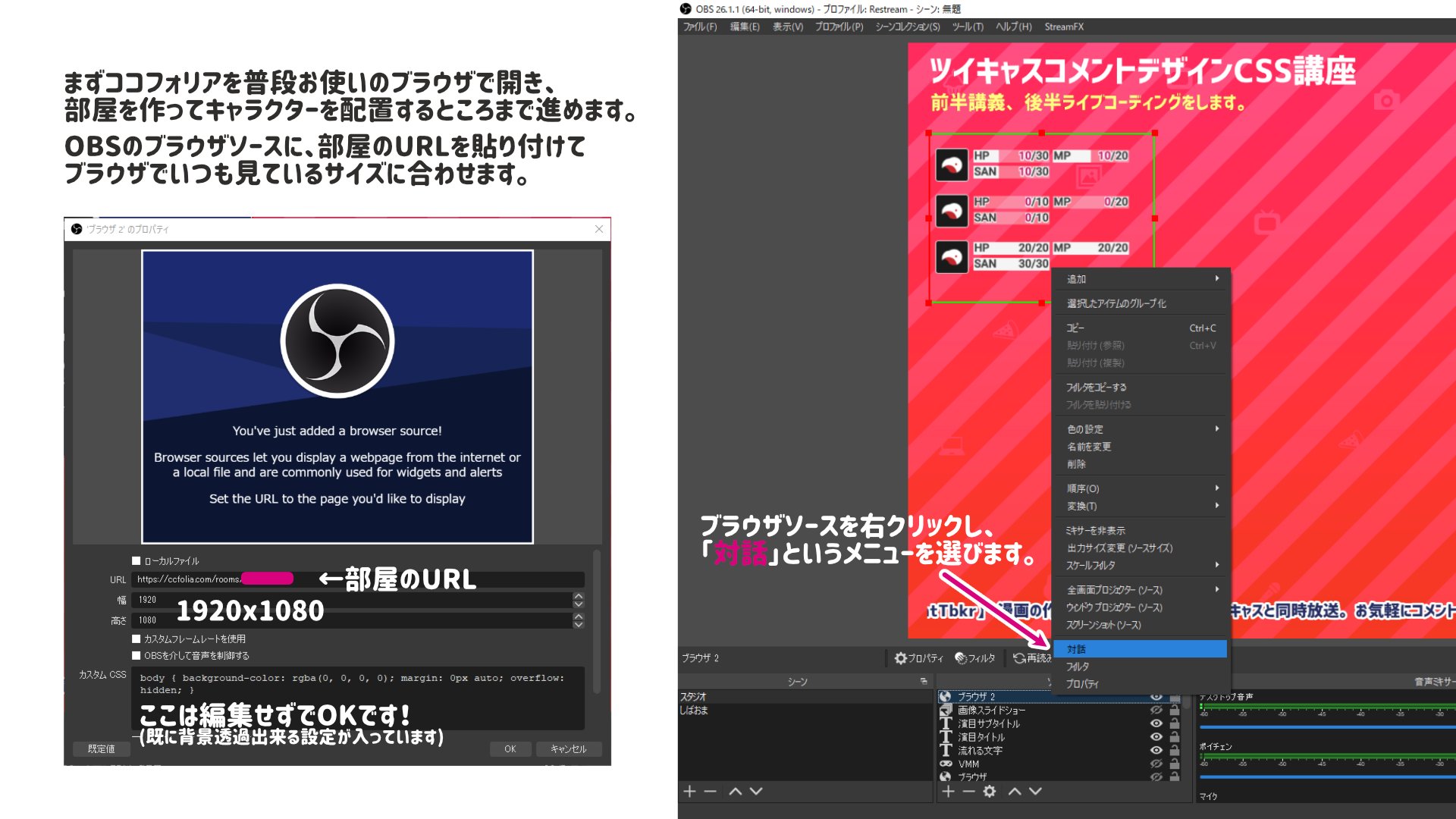Remove selected source with the minus icon
The height and width of the screenshot is (819, 1456).
(968, 792)
